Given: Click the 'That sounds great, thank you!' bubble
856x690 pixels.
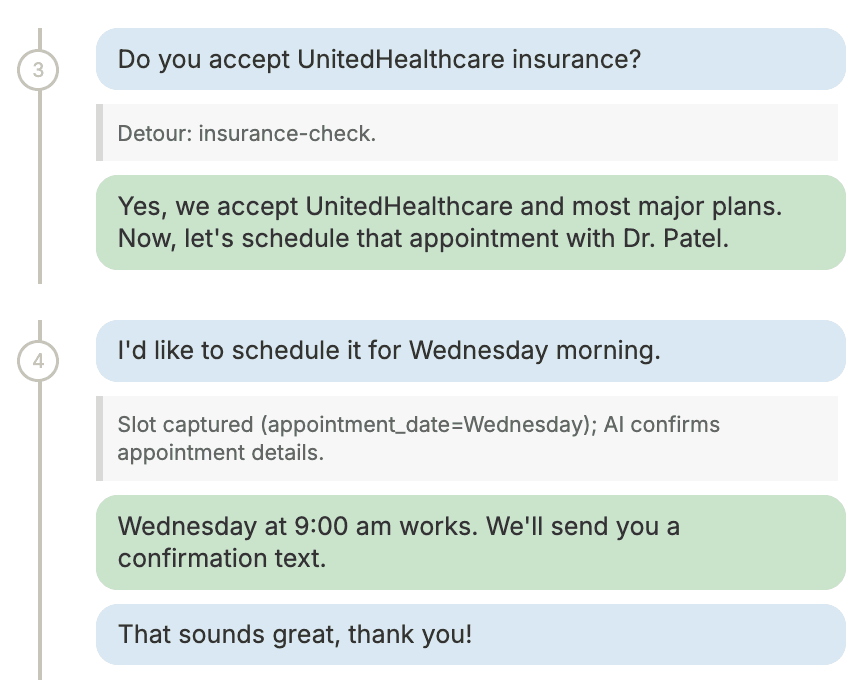Looking at the screenshot, I should pos(471,634).
